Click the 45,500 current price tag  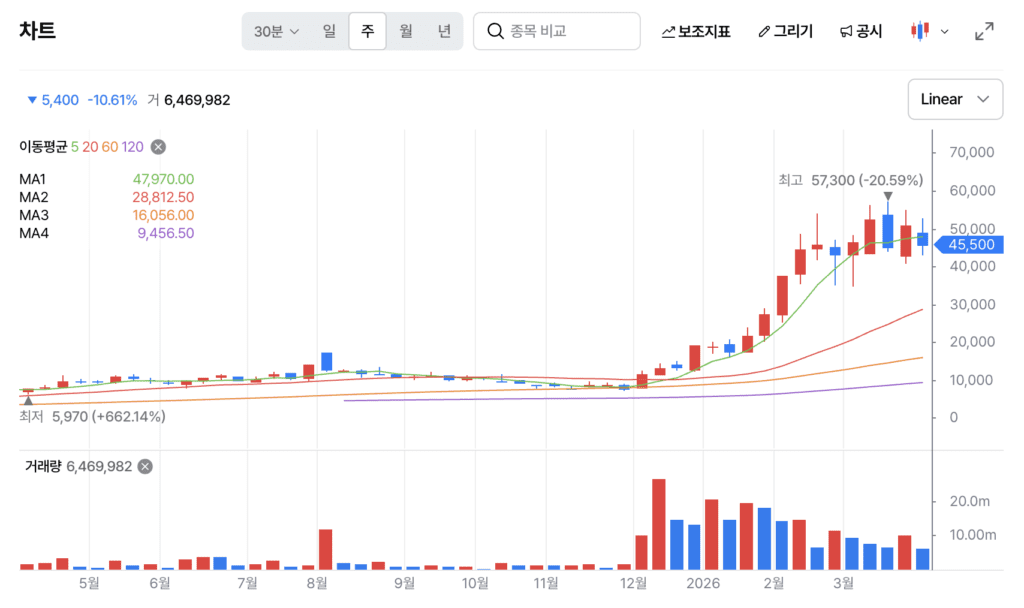pyautogui.click(x=971, y=244)
